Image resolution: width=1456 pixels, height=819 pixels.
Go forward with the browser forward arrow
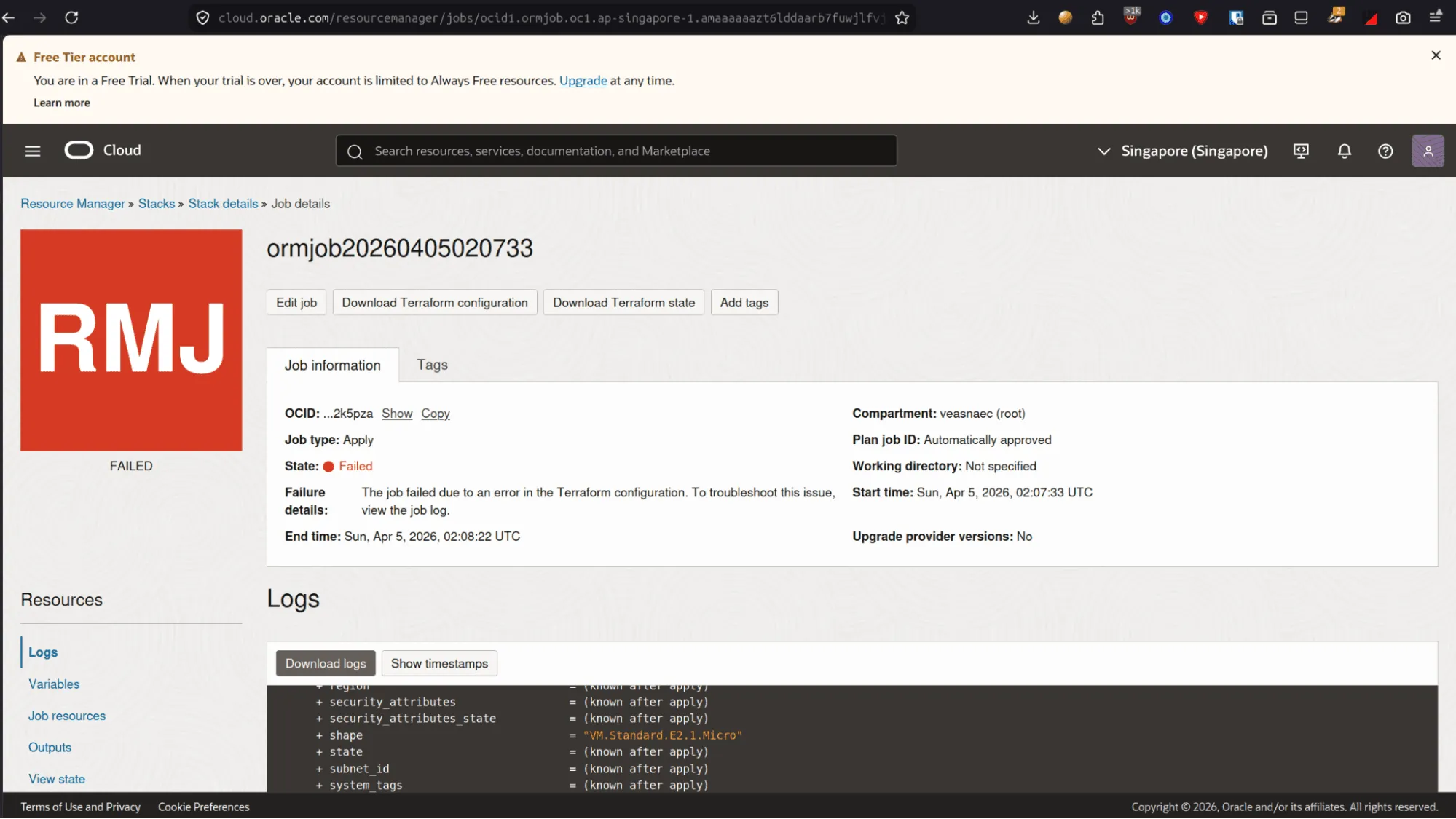click(x=40, y=17)
